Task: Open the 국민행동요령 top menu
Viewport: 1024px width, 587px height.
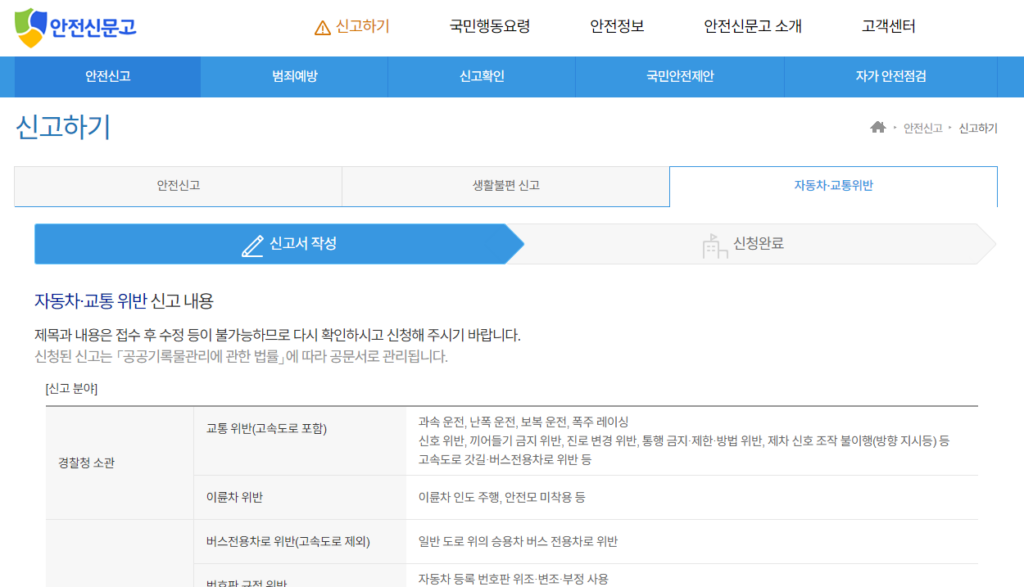Action: [x=490, y=27]
